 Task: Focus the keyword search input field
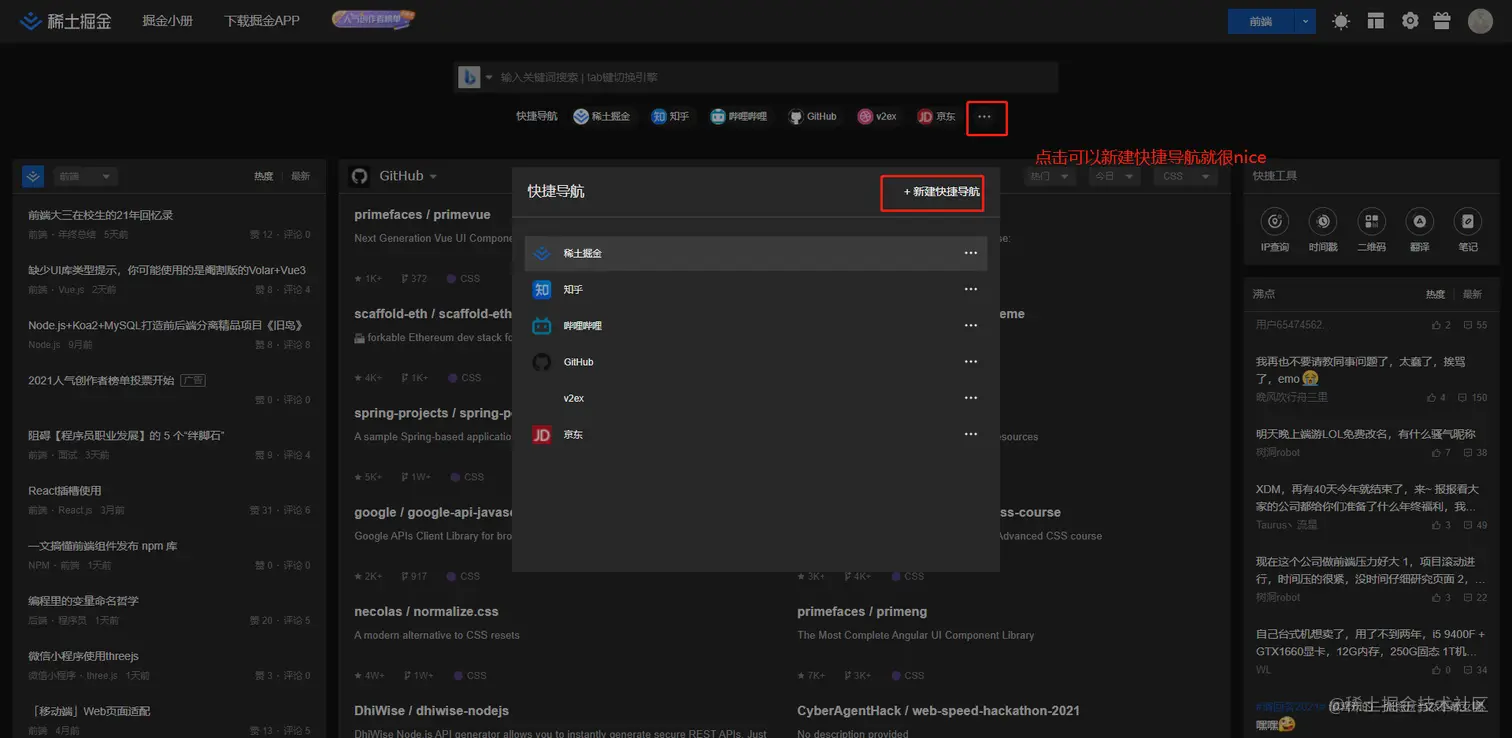click(x=776, y=77)
